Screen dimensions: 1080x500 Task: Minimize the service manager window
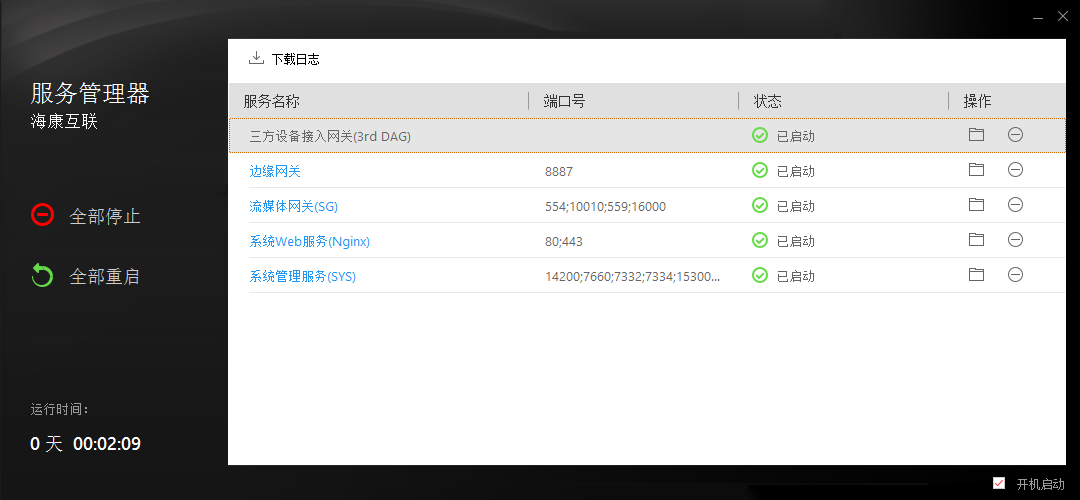(x=1034, y=15)
